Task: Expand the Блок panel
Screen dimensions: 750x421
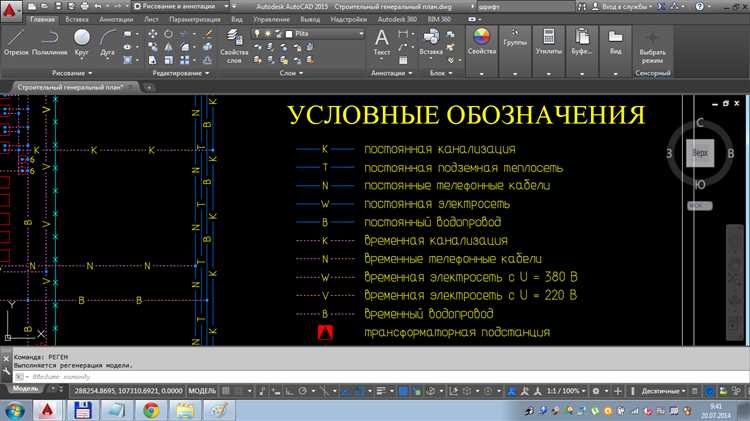Action: tap(441, 73)
